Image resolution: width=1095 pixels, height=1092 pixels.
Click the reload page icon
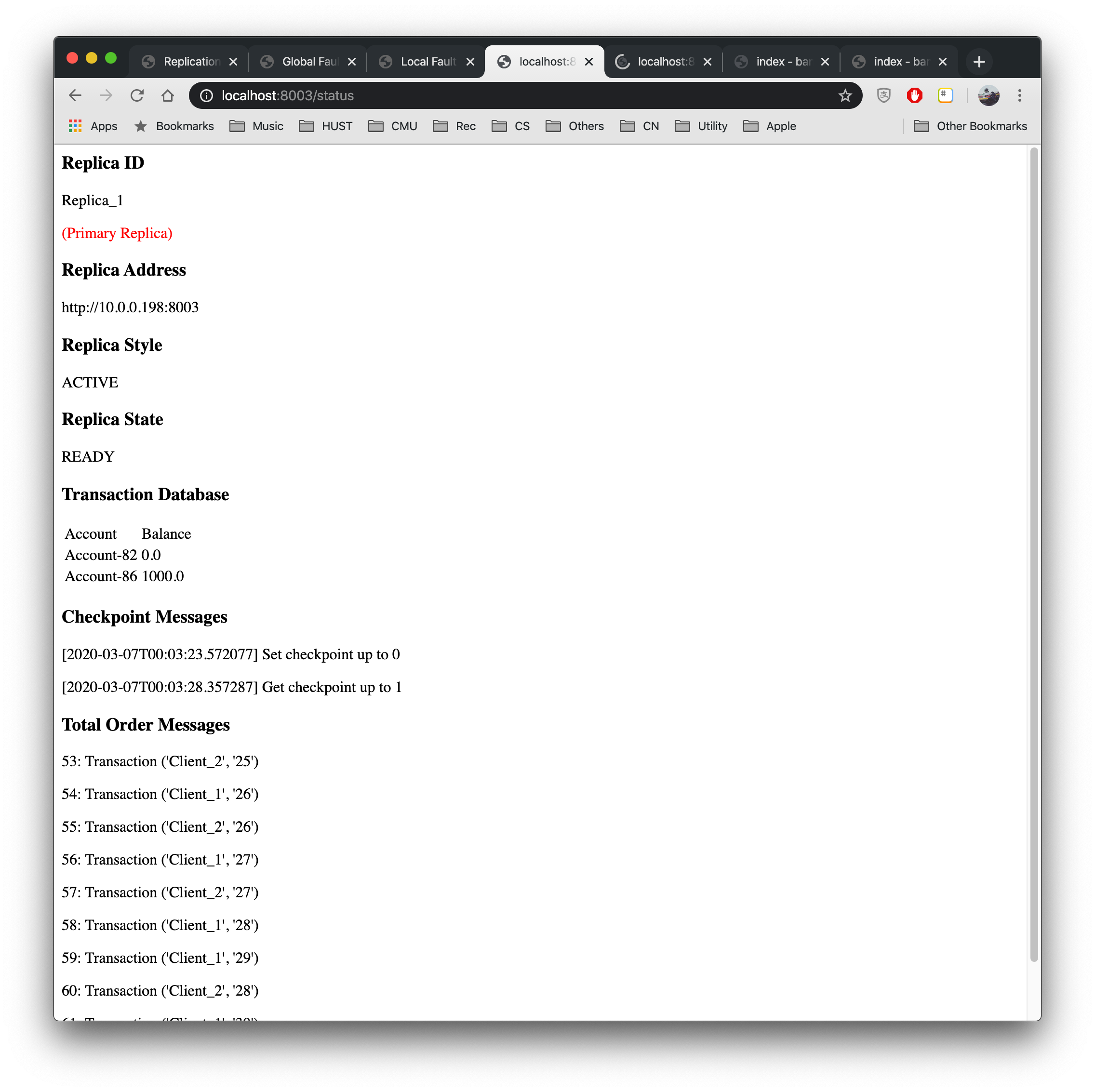pos(139,95)
